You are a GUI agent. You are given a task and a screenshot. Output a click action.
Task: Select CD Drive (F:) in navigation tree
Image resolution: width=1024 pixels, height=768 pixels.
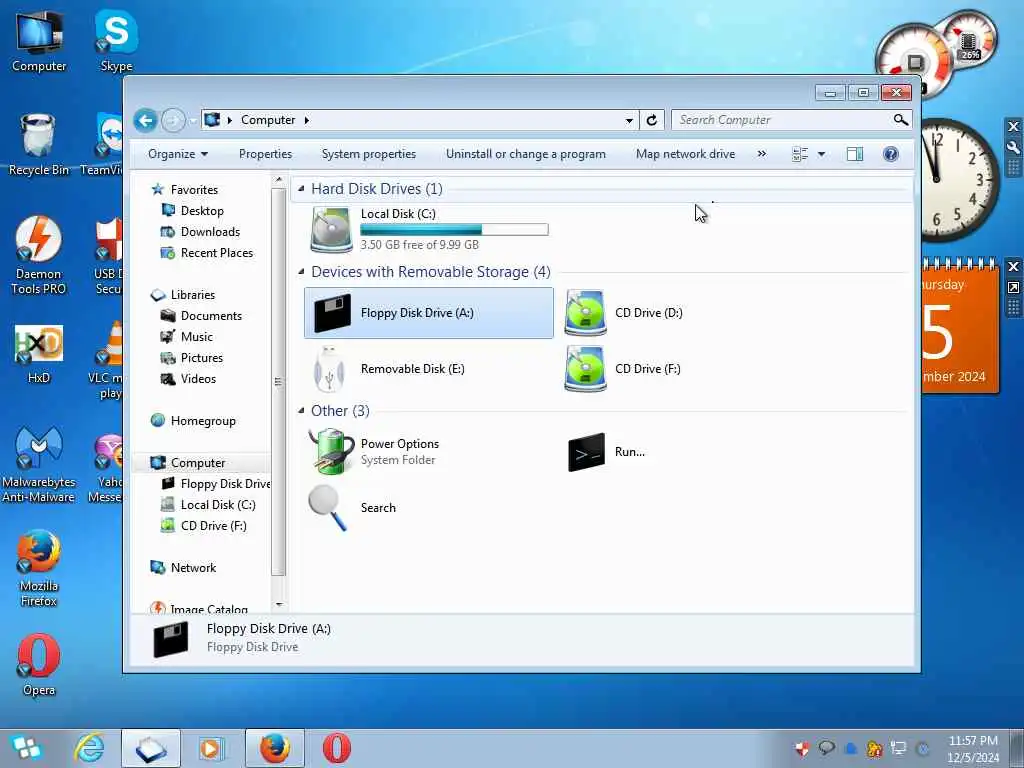pos(214,526)
